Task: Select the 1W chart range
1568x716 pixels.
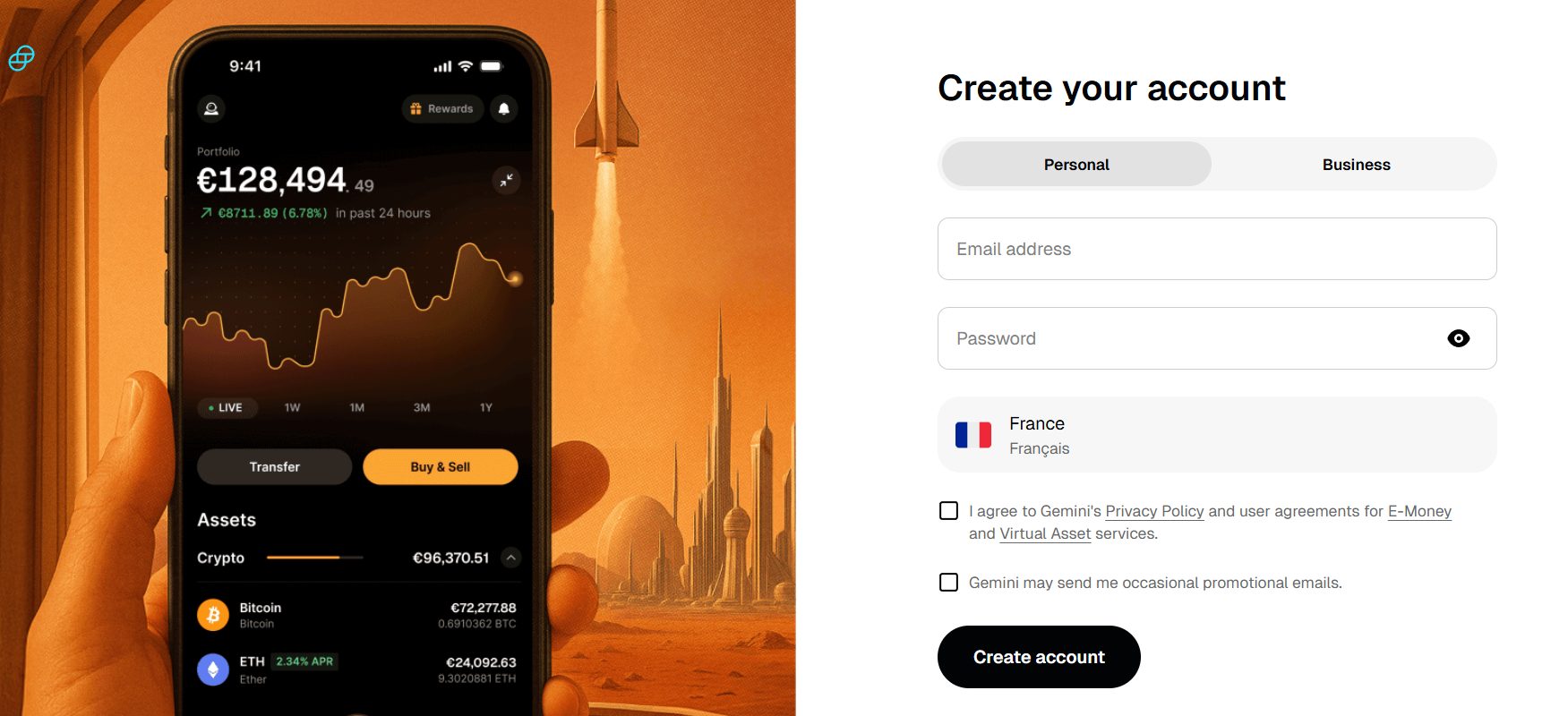Action: [x=292, y=407]
